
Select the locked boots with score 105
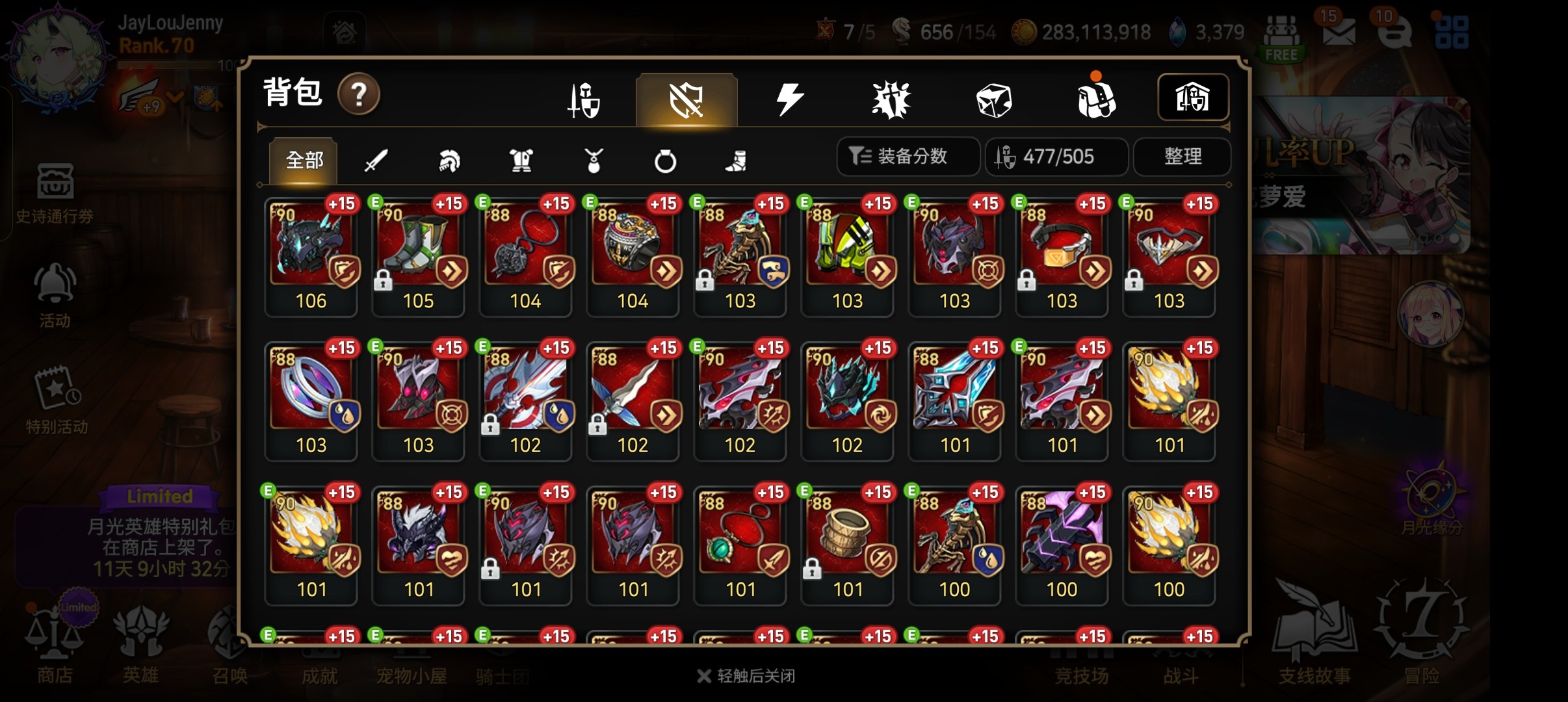[419, 256]
